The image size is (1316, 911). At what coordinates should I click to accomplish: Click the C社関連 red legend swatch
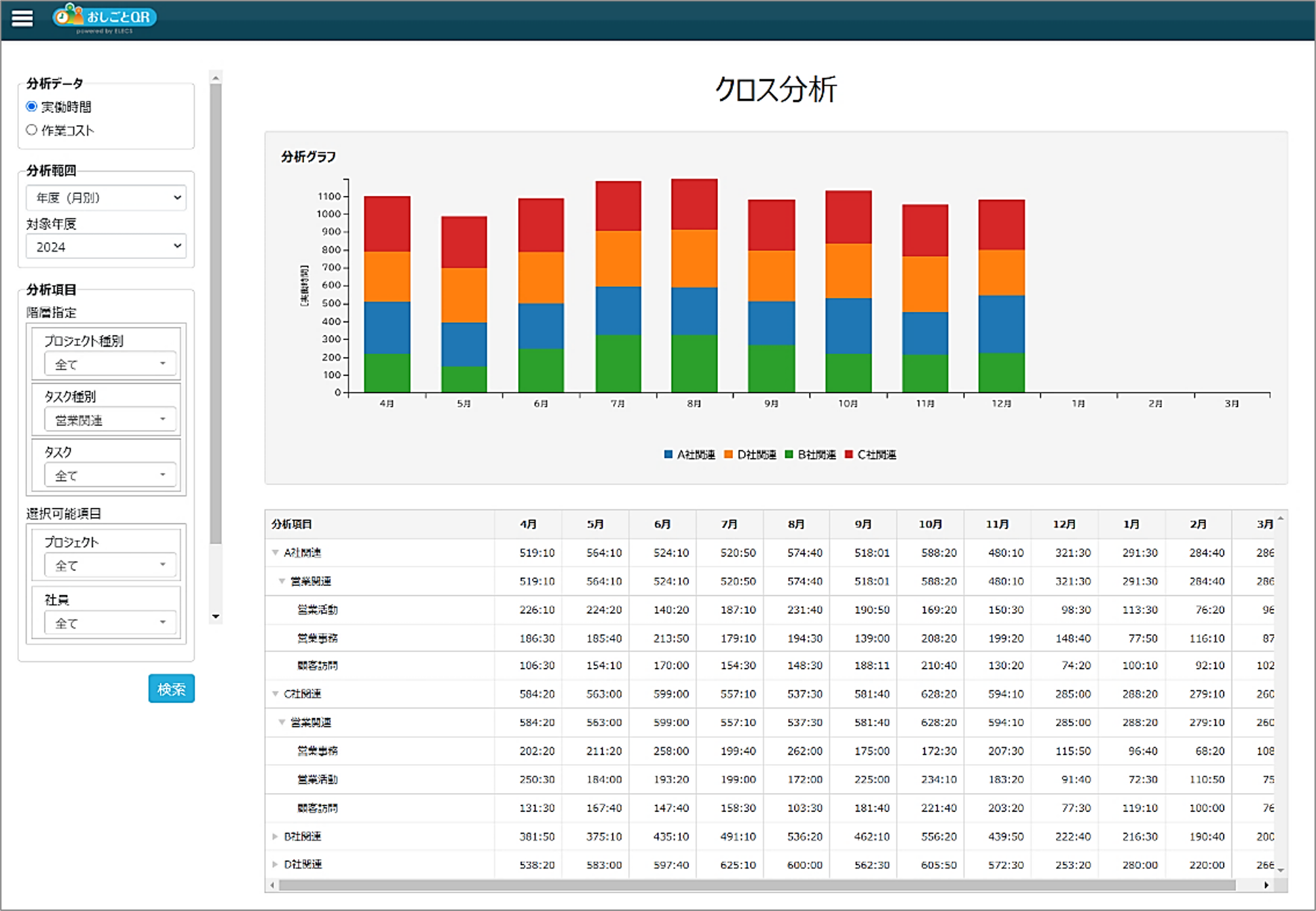849,454
